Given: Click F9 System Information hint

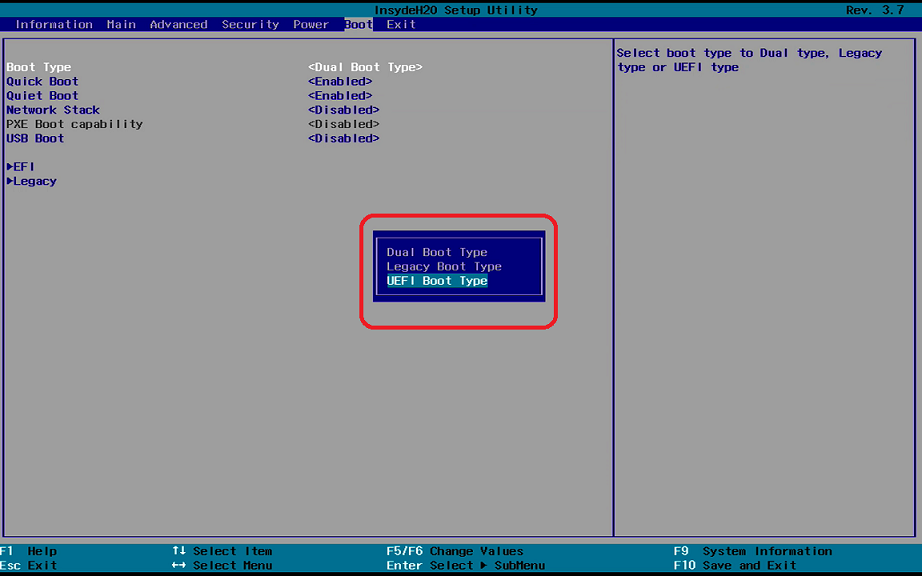Looking at the screenshot, I should click(x=752, y=551).
